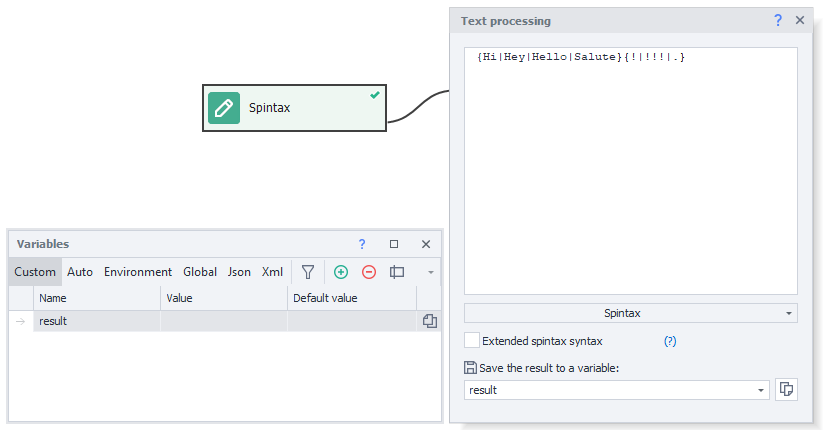Switch to the Auto variables tab
Viewport: 826px width, 430px height.
80,272
